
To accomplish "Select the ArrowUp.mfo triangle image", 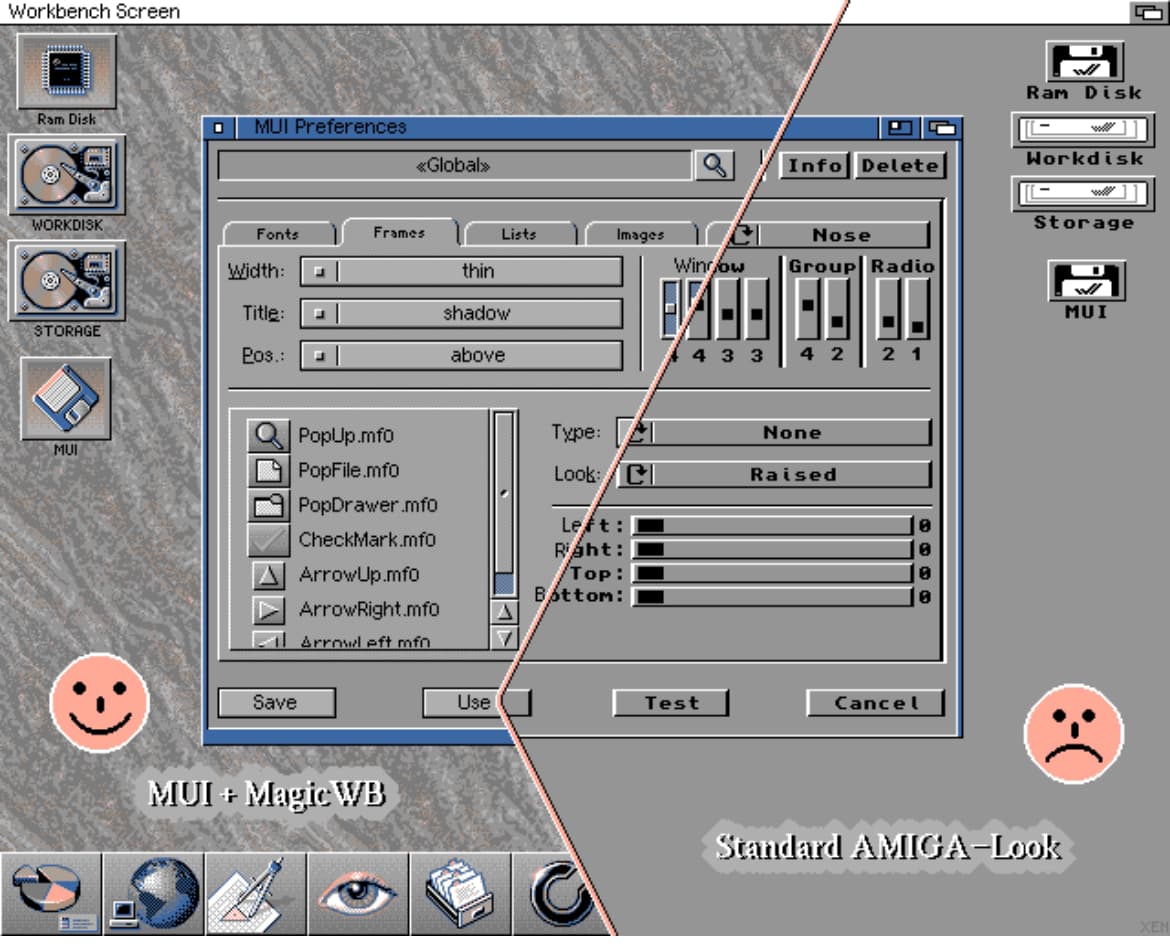I will coord(268,575).
